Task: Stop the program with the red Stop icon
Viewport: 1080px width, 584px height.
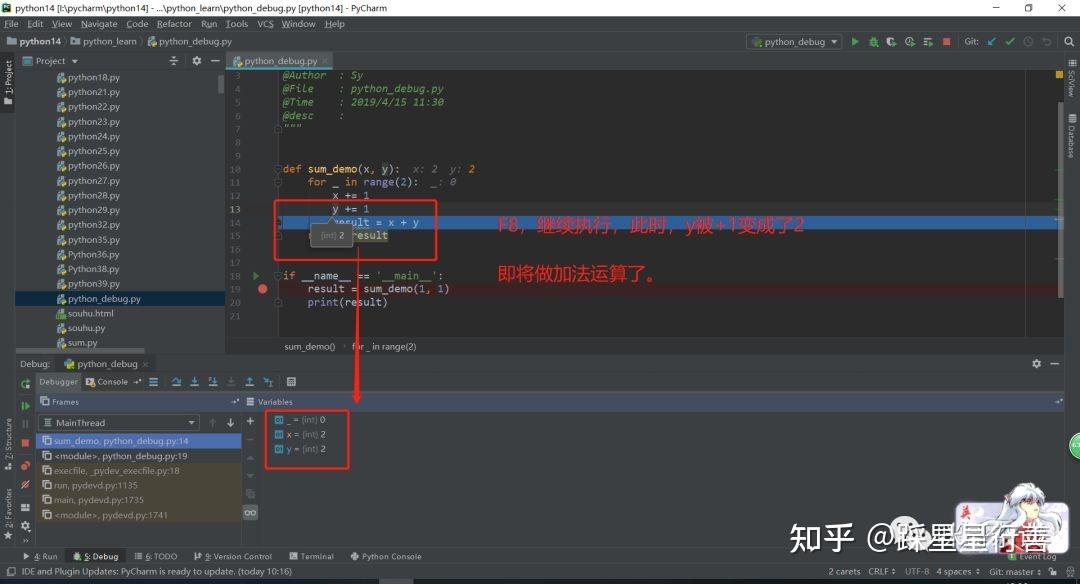Action: click(x=946, y=41)
